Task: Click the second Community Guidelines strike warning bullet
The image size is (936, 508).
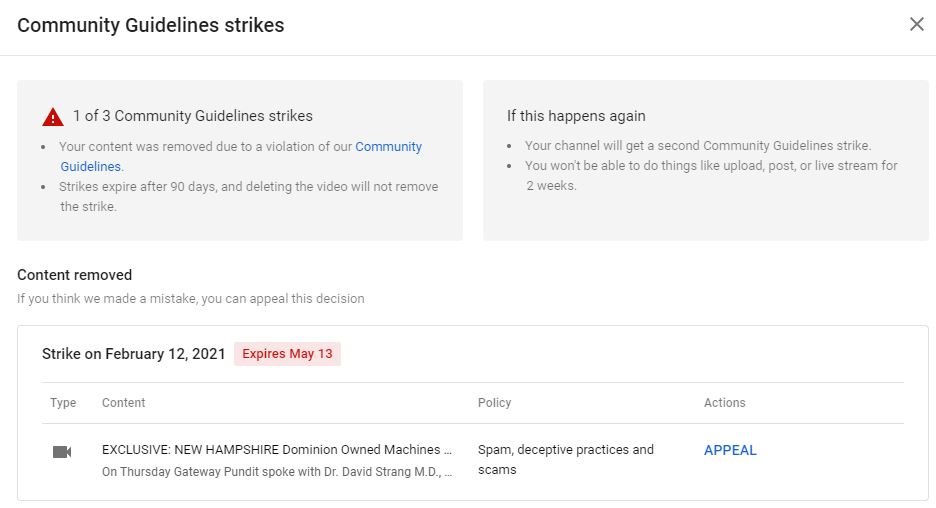Action: tap(697, 146)
